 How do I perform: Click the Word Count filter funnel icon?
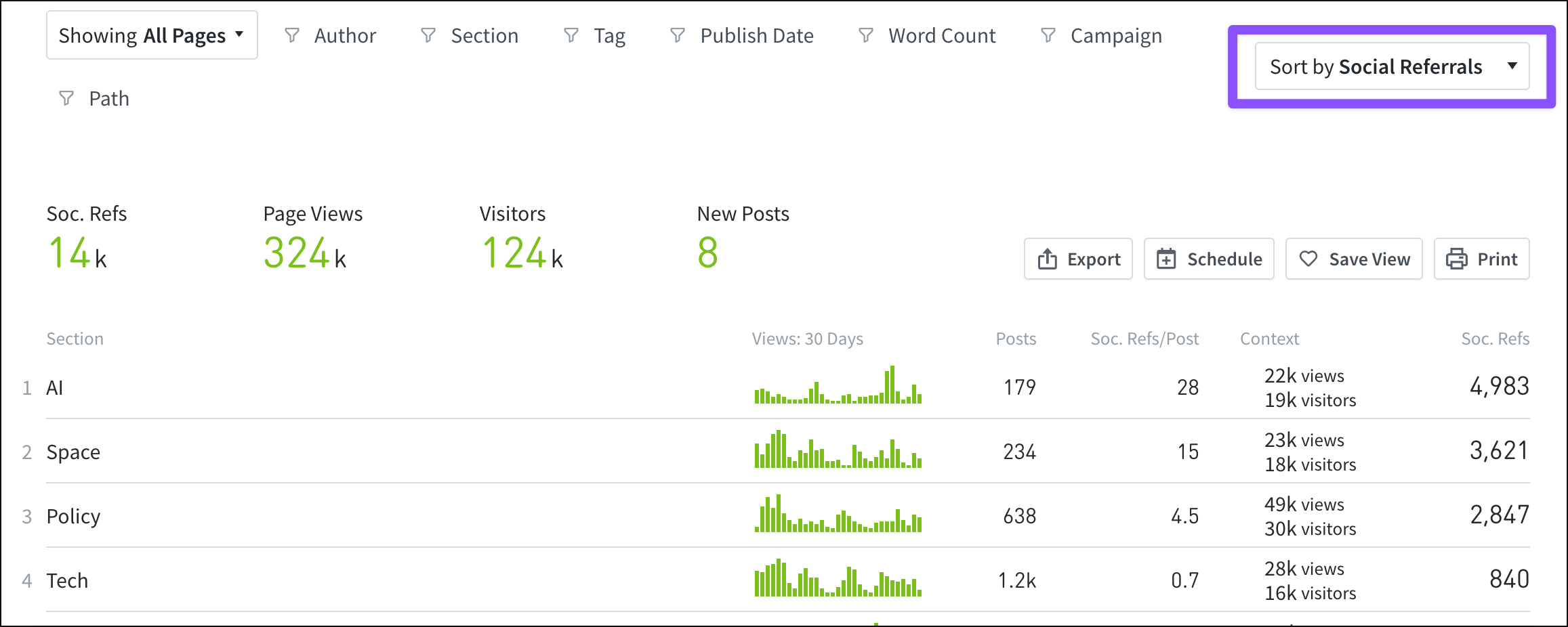click(x=866, y=35)
